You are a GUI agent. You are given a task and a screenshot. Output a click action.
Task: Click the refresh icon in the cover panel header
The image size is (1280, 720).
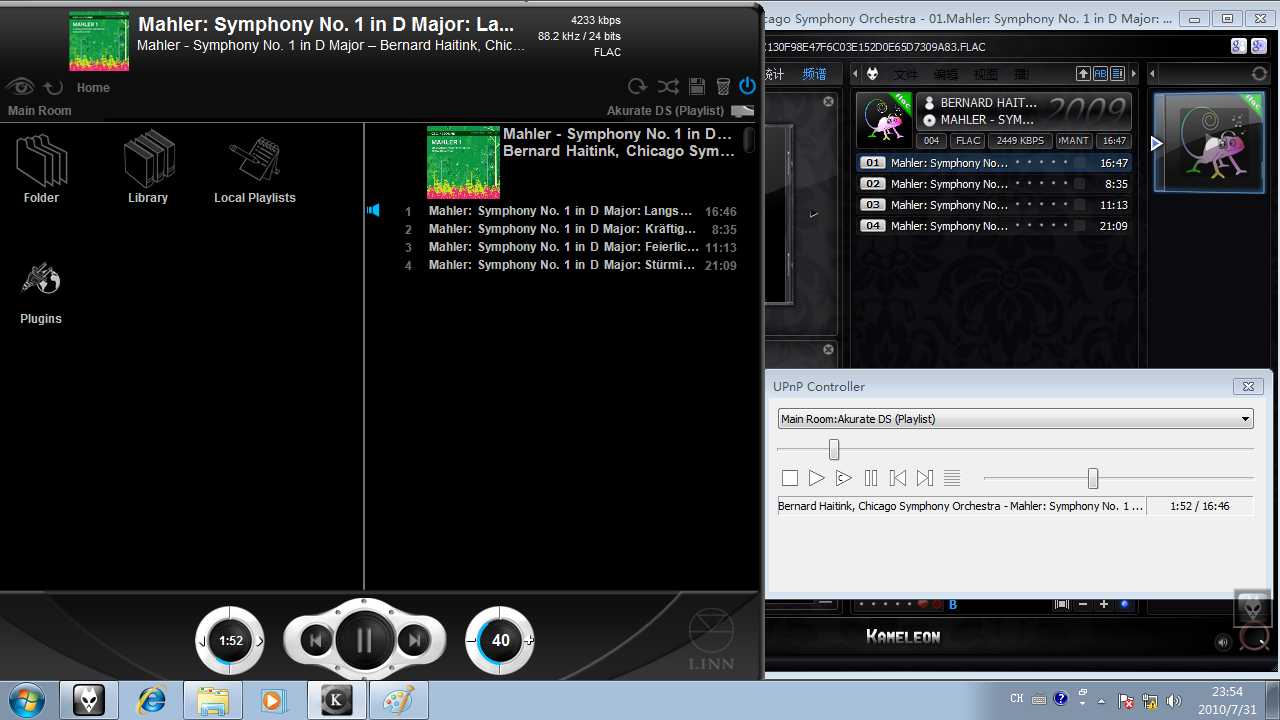pyautogui.click(x=1259, y=74)
